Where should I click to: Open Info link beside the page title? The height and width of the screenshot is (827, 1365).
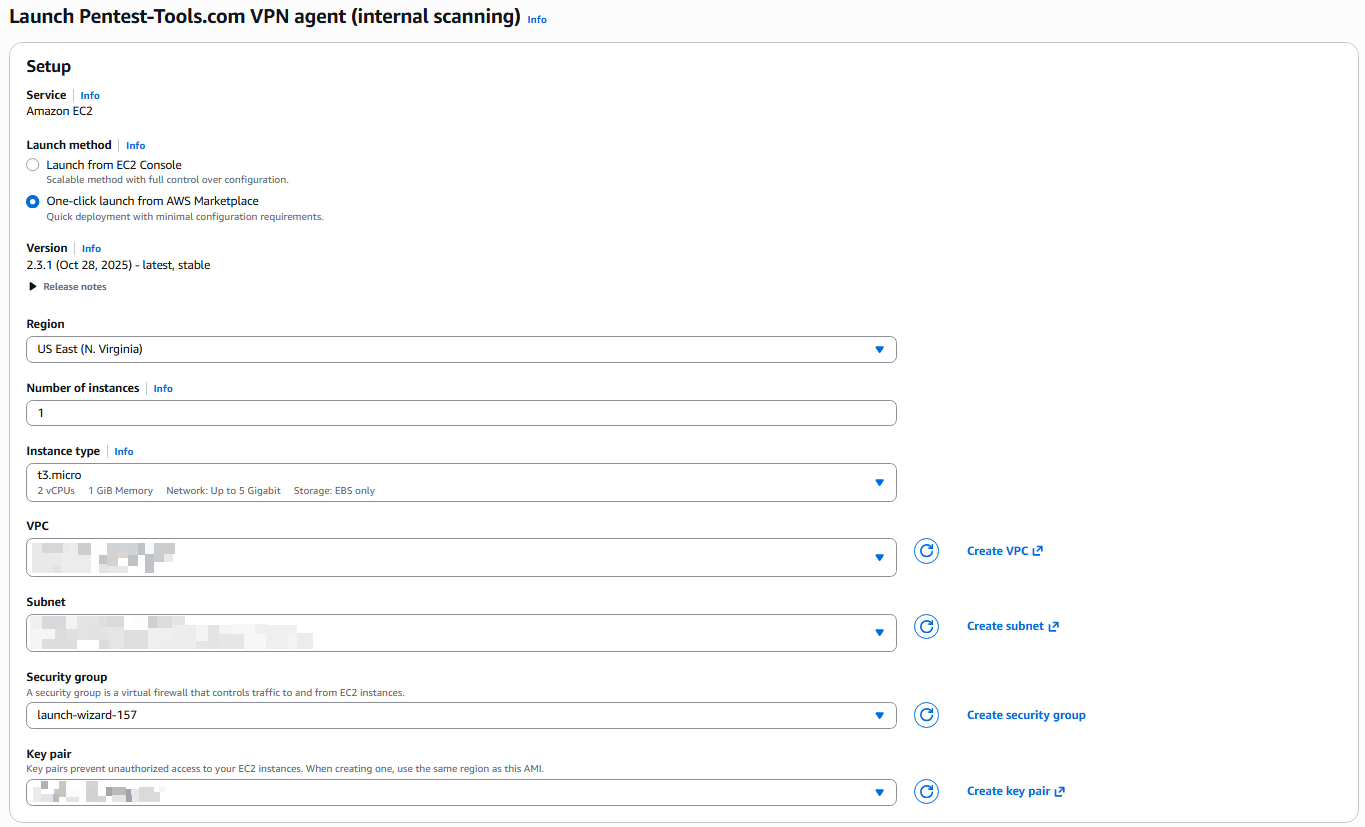pyautogui.click(x=537, y=20)
